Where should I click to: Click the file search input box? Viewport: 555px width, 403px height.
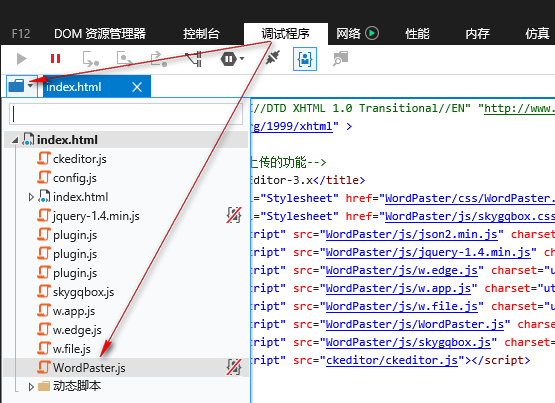(x=126, y=114)
